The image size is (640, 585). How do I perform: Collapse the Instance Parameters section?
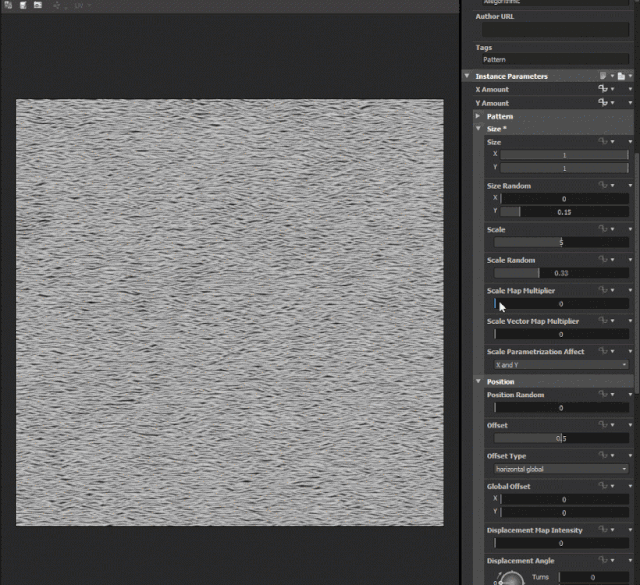(467, 76)
